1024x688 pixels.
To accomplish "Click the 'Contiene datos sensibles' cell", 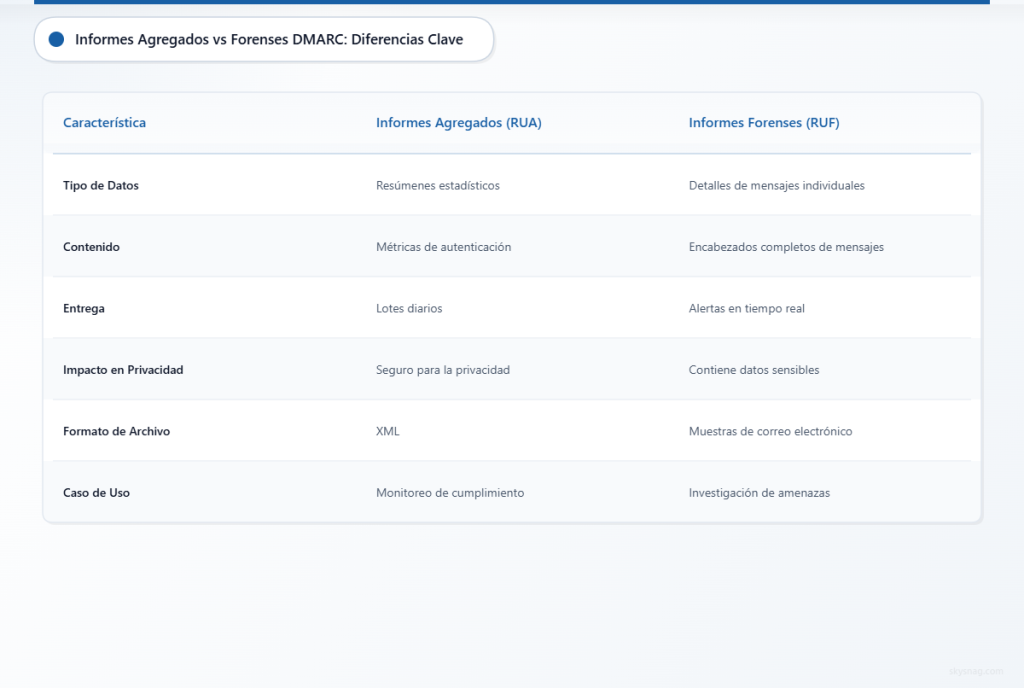I will [754, 369].
